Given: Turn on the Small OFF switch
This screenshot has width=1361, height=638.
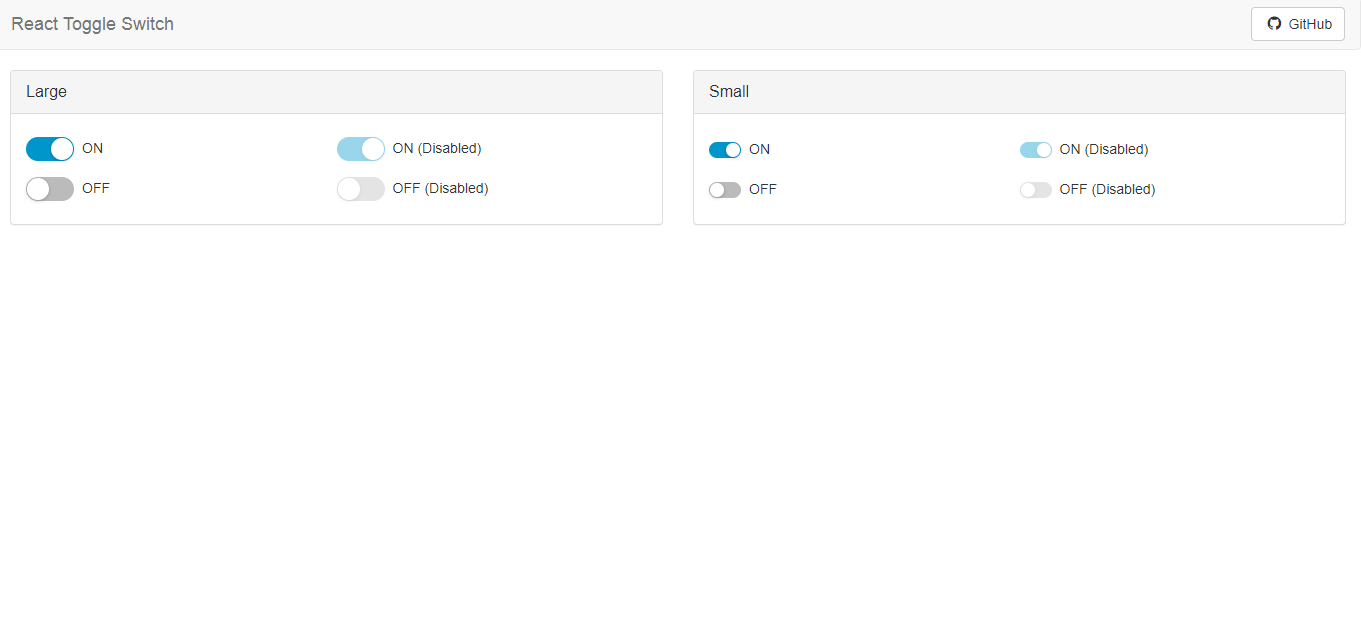Looking at the screenshot, I should pyautogui.click(x=725, y=190).
